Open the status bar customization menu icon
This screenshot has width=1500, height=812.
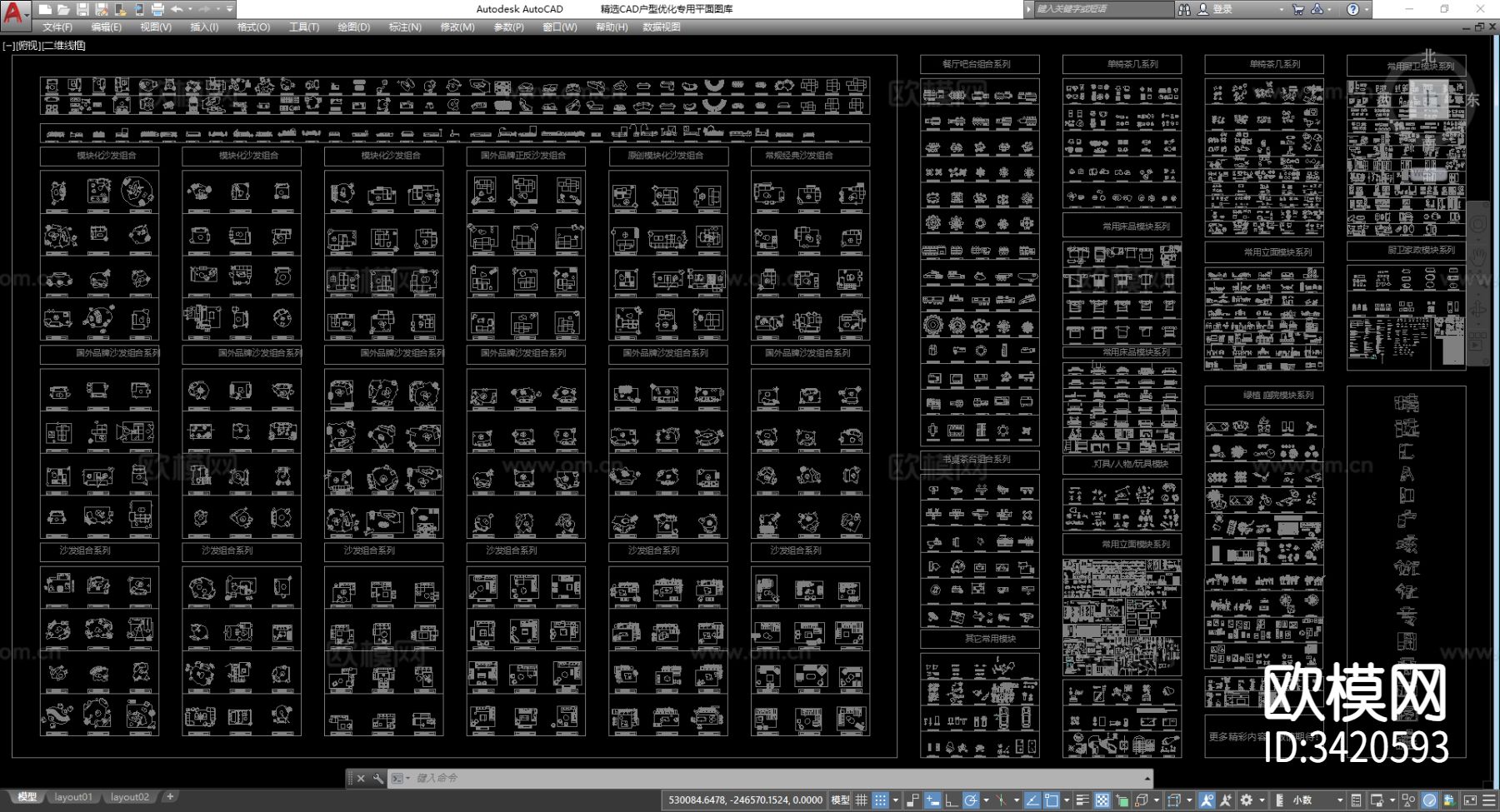(1489, 800)
